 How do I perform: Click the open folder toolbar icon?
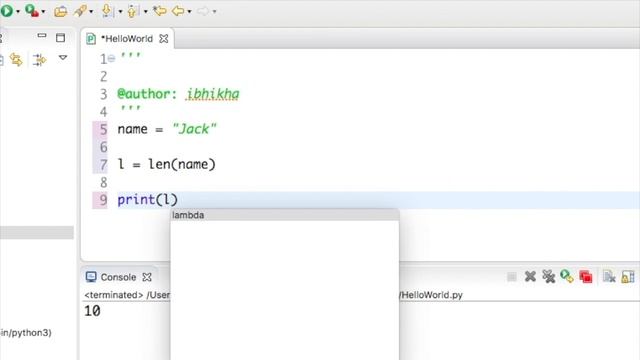pyautogui.click(x=61, y=11)
